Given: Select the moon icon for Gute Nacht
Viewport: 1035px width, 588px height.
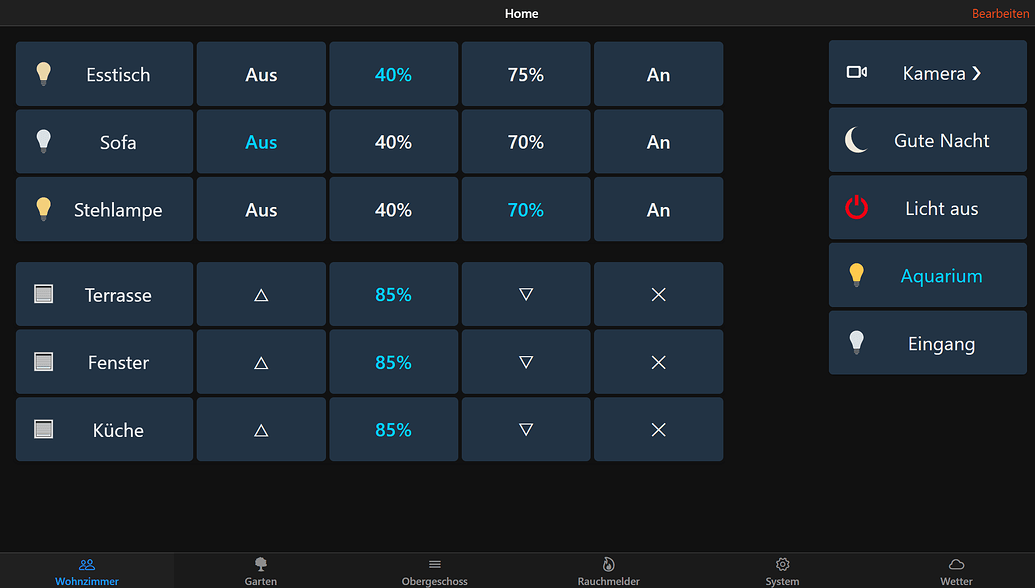Looking at the screenshot, I should point(856,140).
